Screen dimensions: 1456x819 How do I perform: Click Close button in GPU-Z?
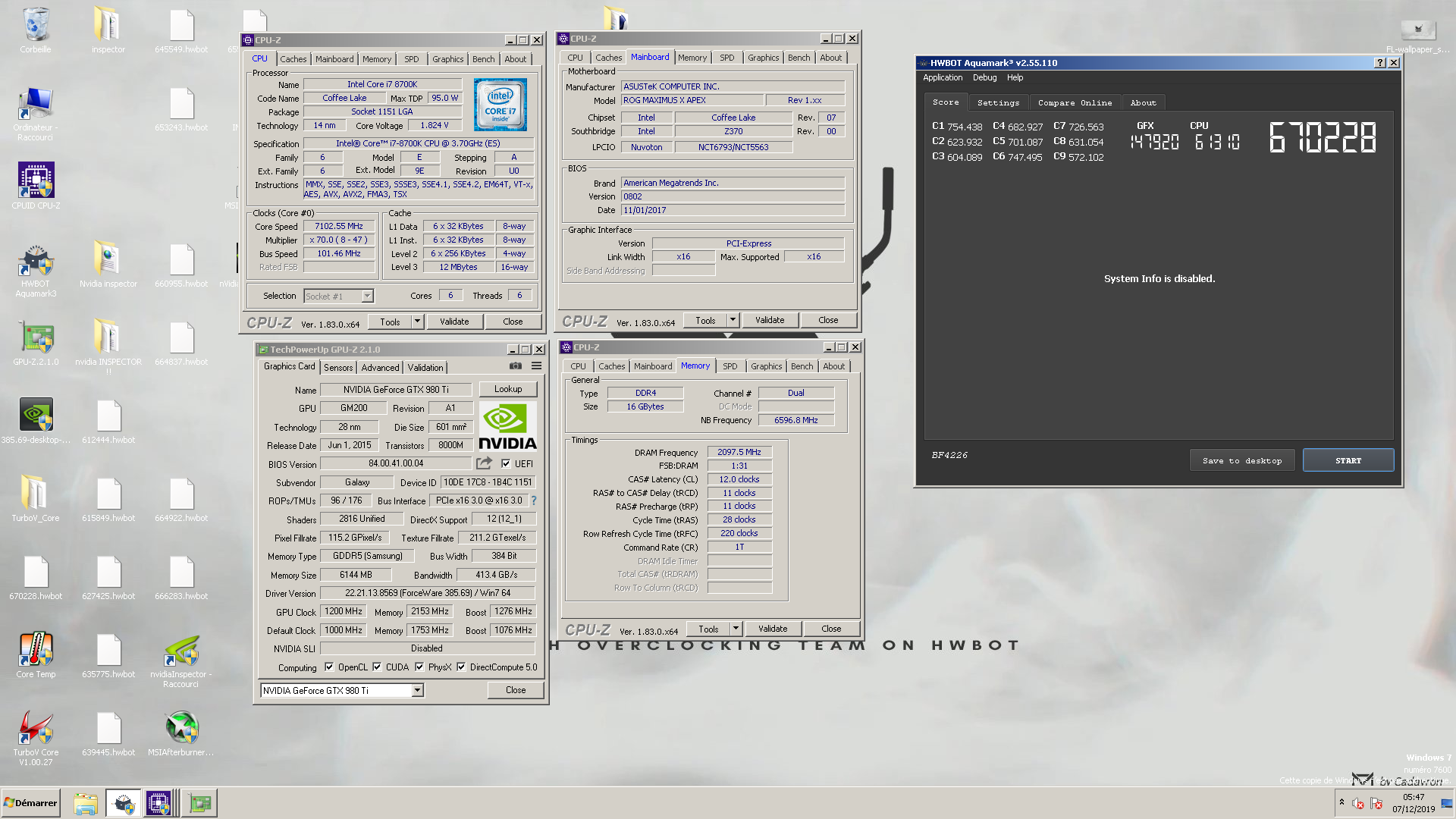(x=516, y=690)
